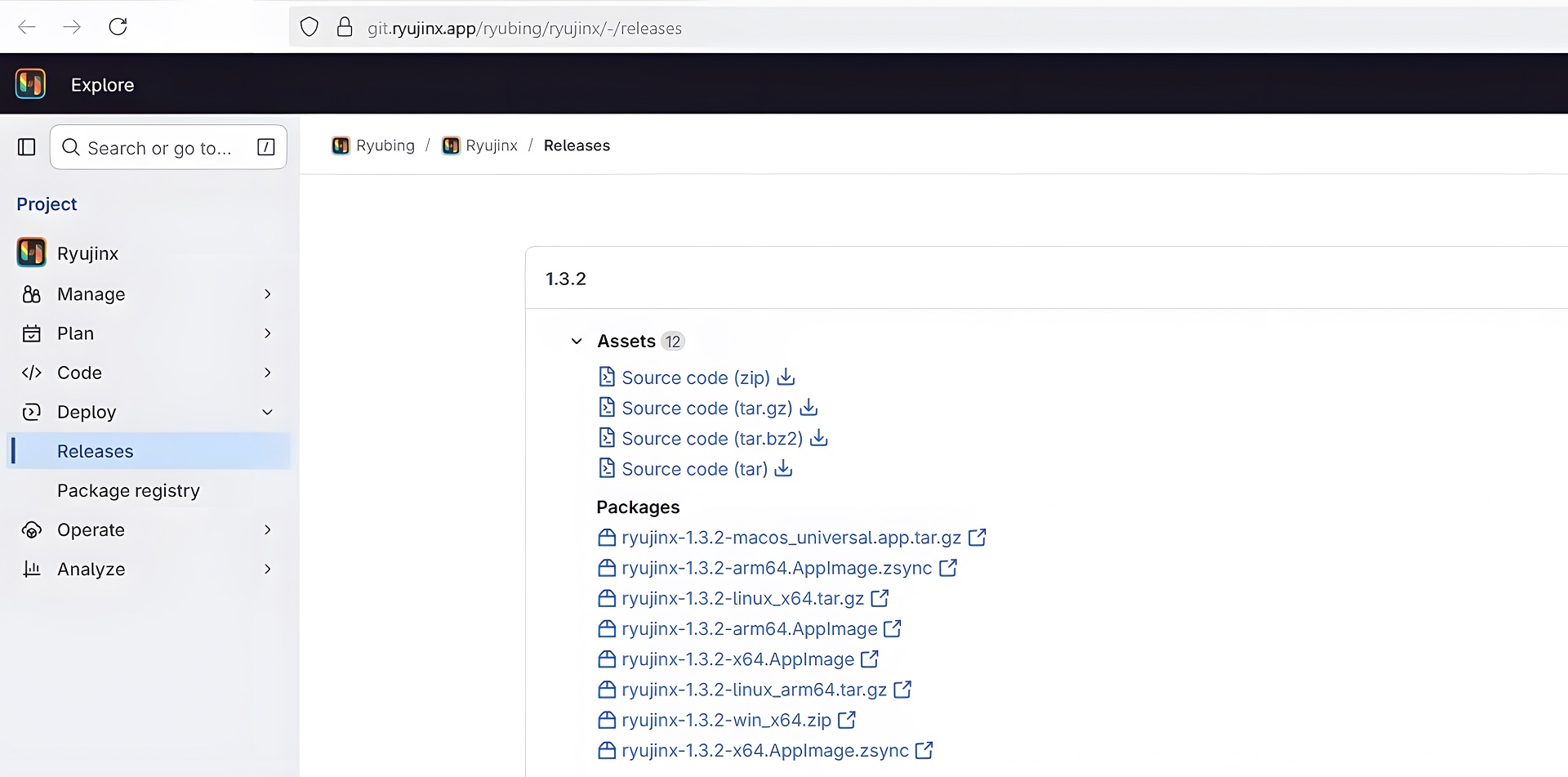Click the Deploy icon in sidebar

click(32, 412)
